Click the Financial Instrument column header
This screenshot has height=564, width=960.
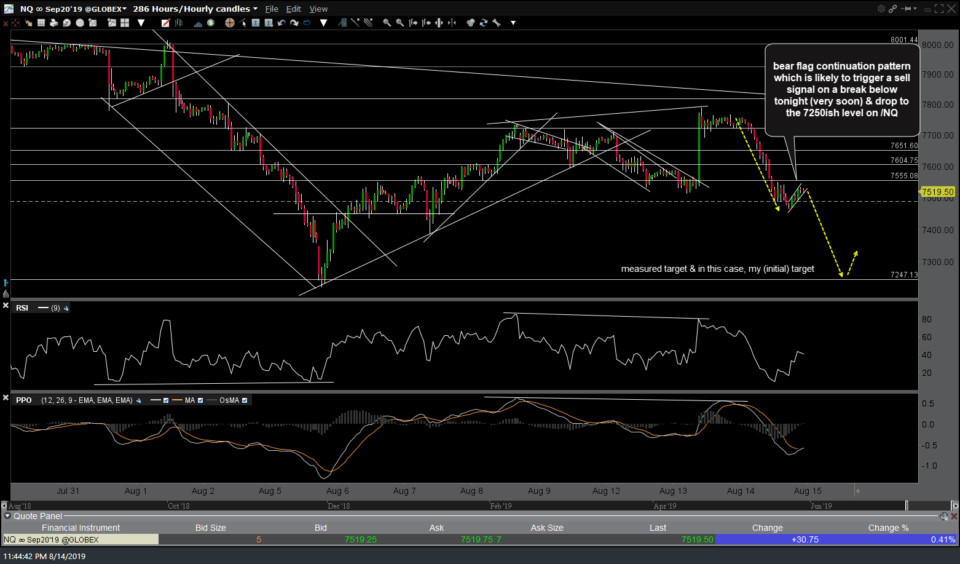pyautogui.click(x=80, y=528)
